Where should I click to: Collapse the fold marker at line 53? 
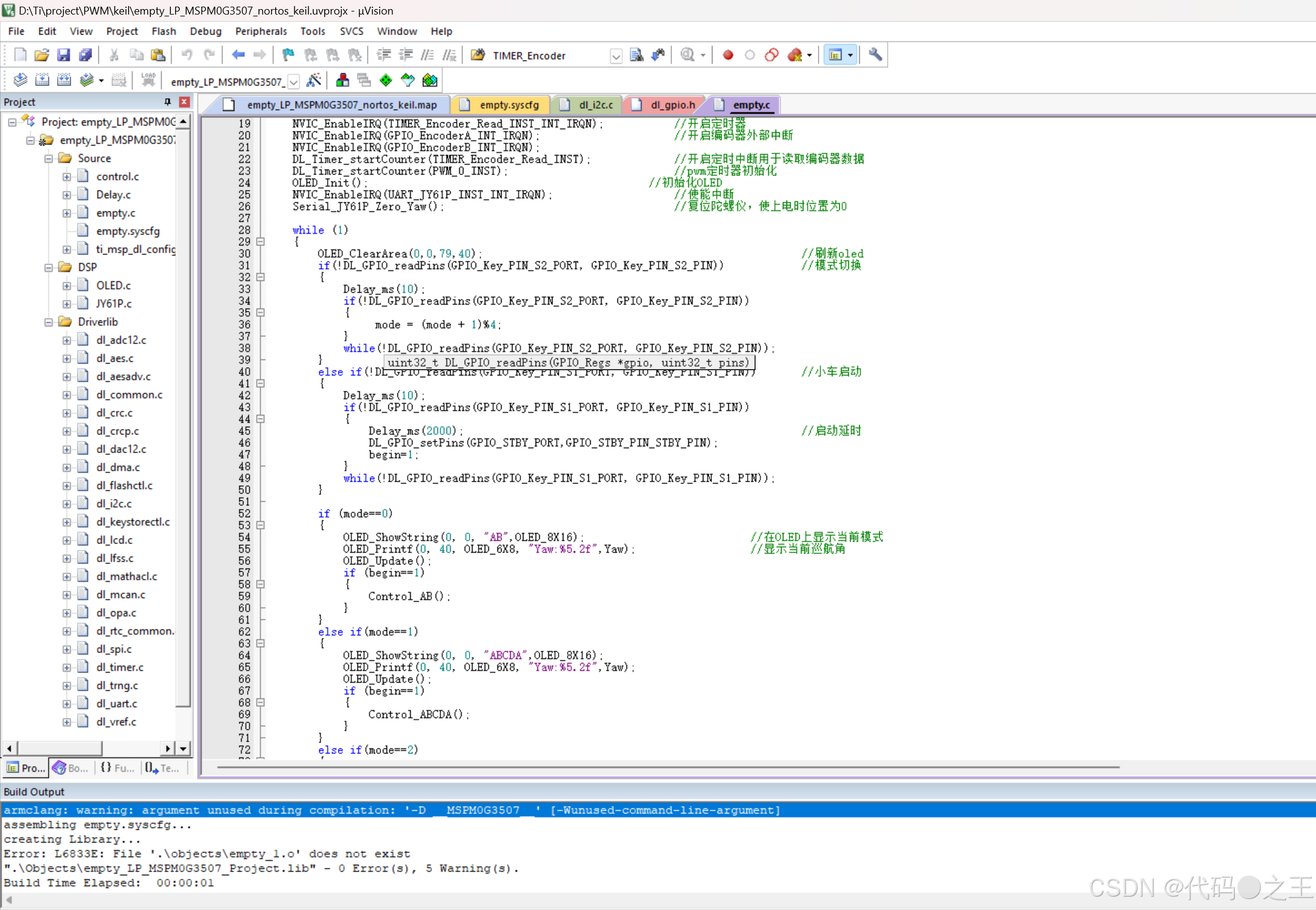pyautogui.click(x=261, y=525)
